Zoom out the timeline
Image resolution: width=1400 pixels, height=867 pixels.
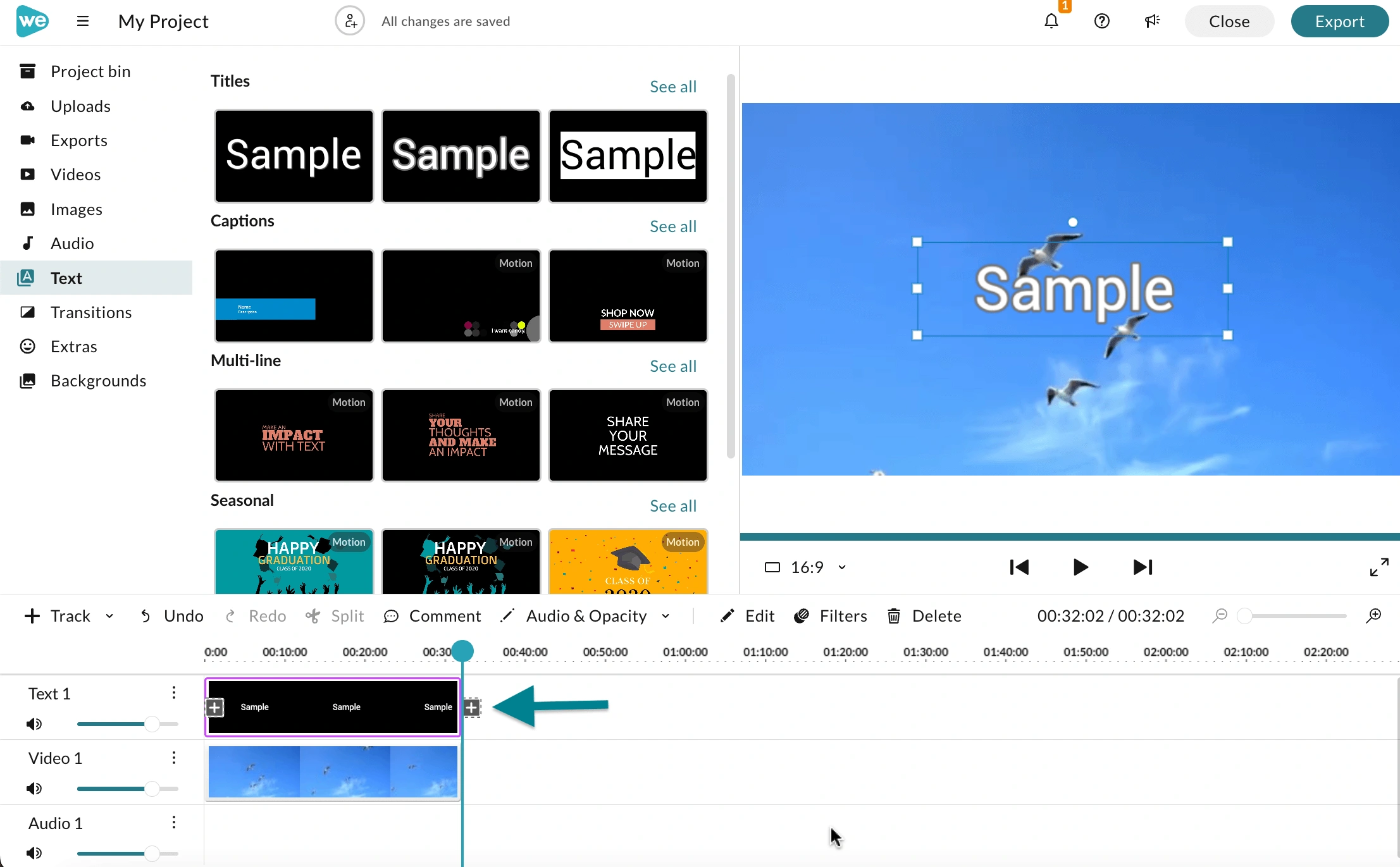coord(1220,615)
